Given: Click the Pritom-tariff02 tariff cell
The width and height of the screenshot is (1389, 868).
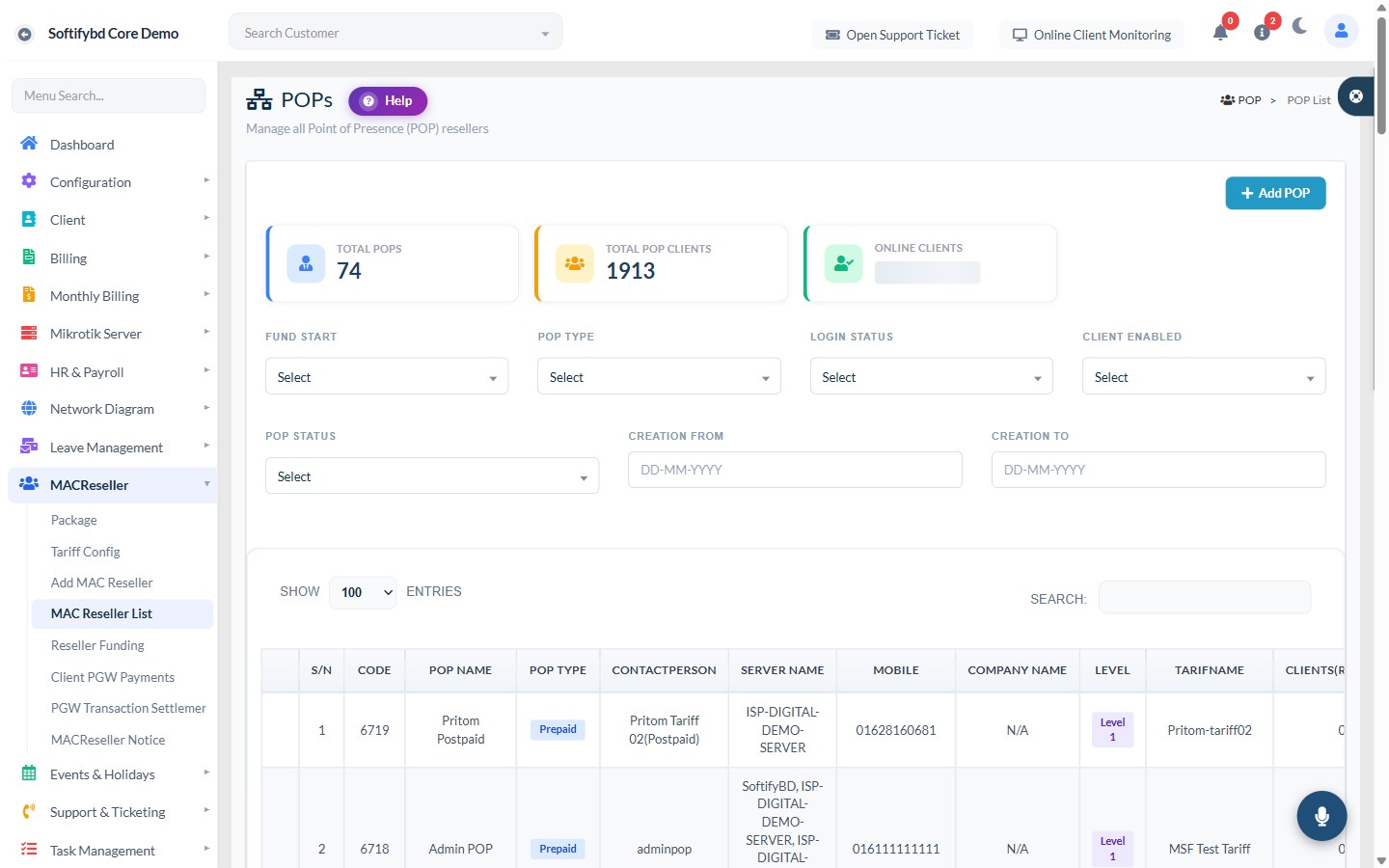Looking at the screenshot, I should point(1210,730).
